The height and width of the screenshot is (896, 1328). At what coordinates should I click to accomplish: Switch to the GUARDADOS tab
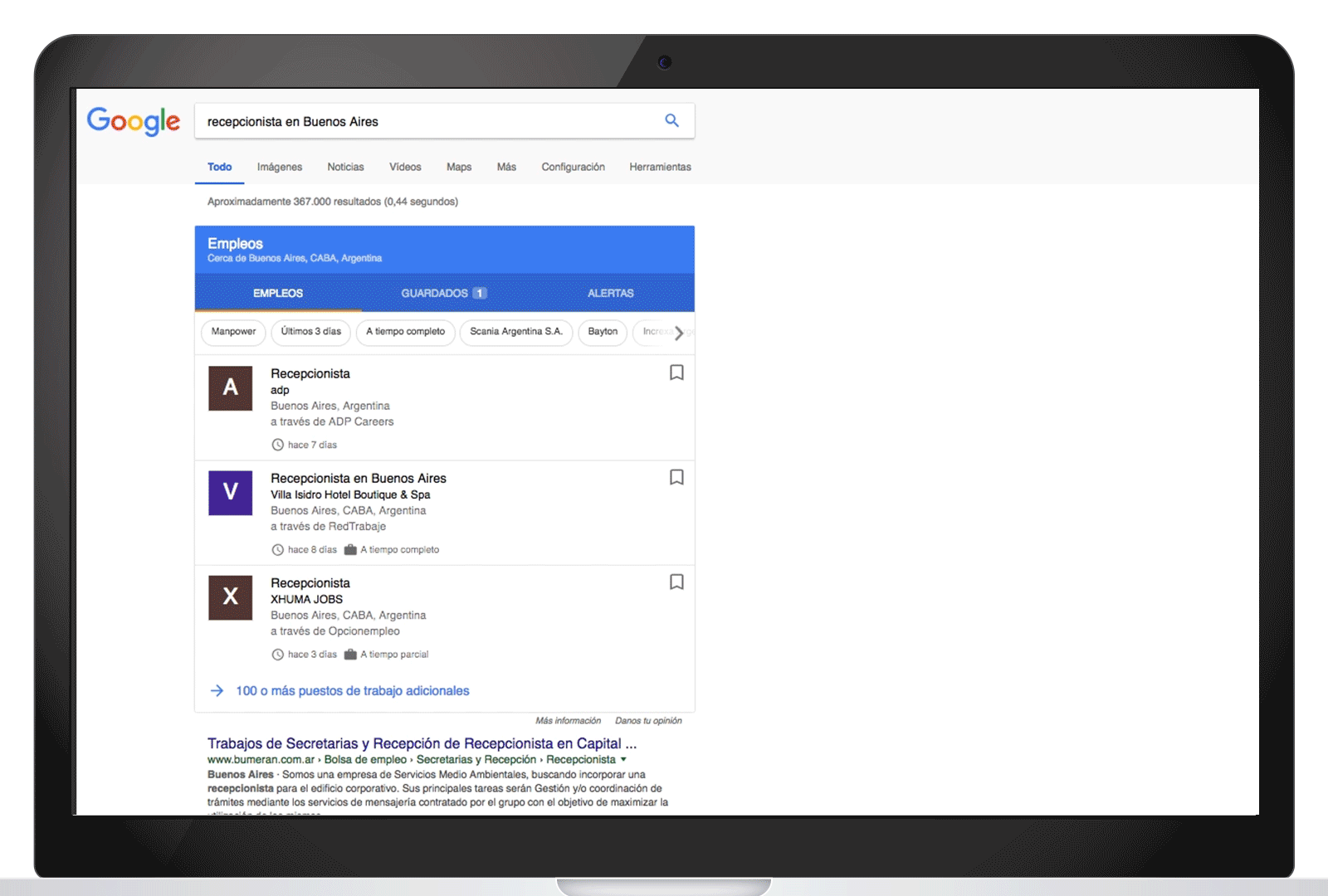click(x=444, y=293)
